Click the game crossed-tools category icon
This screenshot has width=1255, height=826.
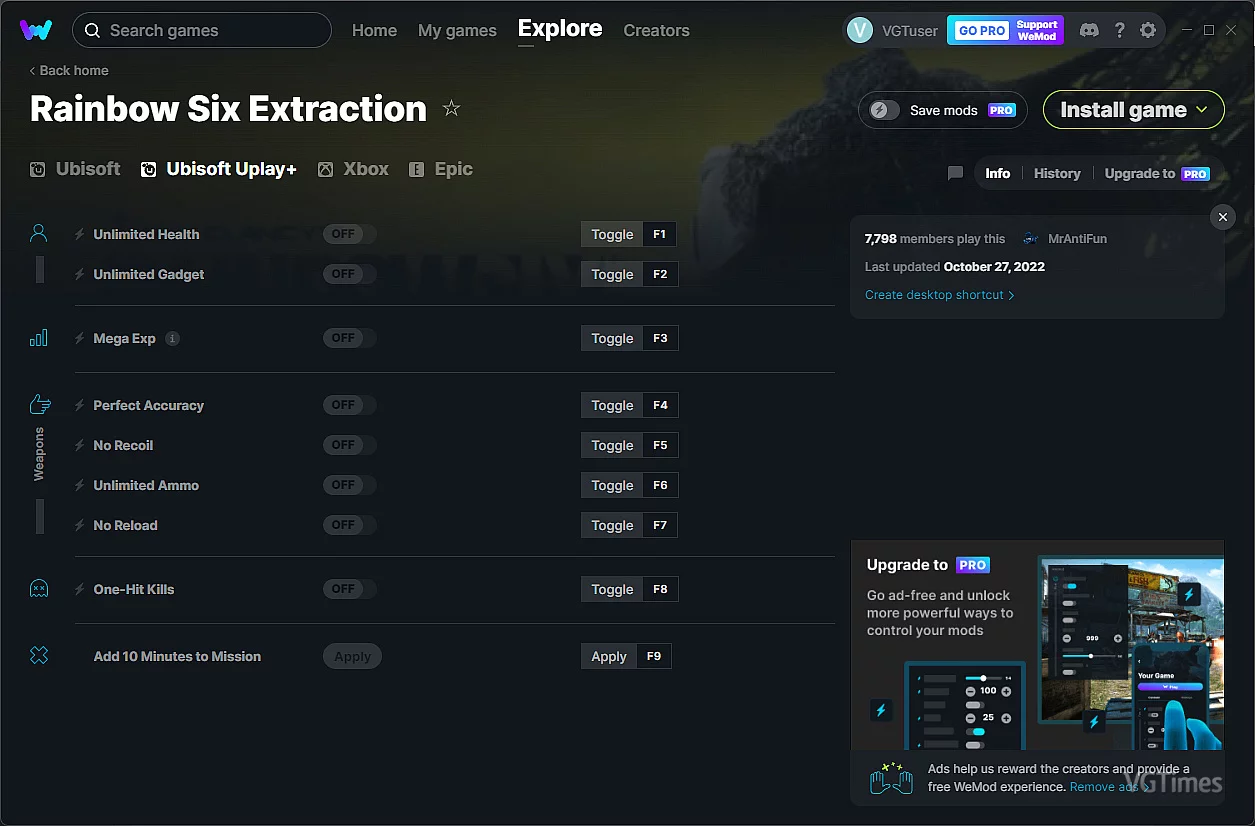(39, 656)
